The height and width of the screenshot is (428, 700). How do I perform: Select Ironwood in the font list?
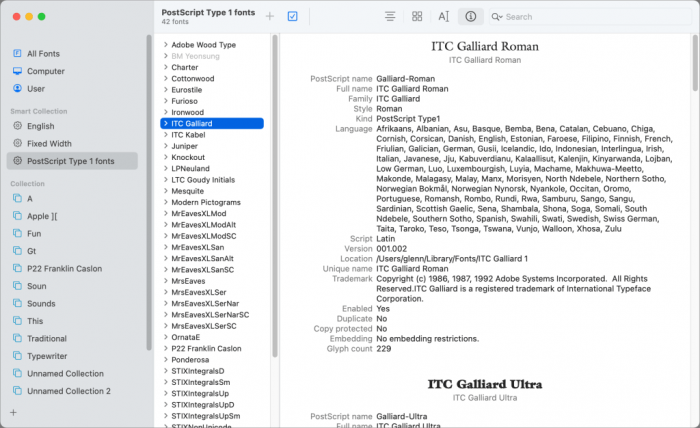tap(188, 112)
